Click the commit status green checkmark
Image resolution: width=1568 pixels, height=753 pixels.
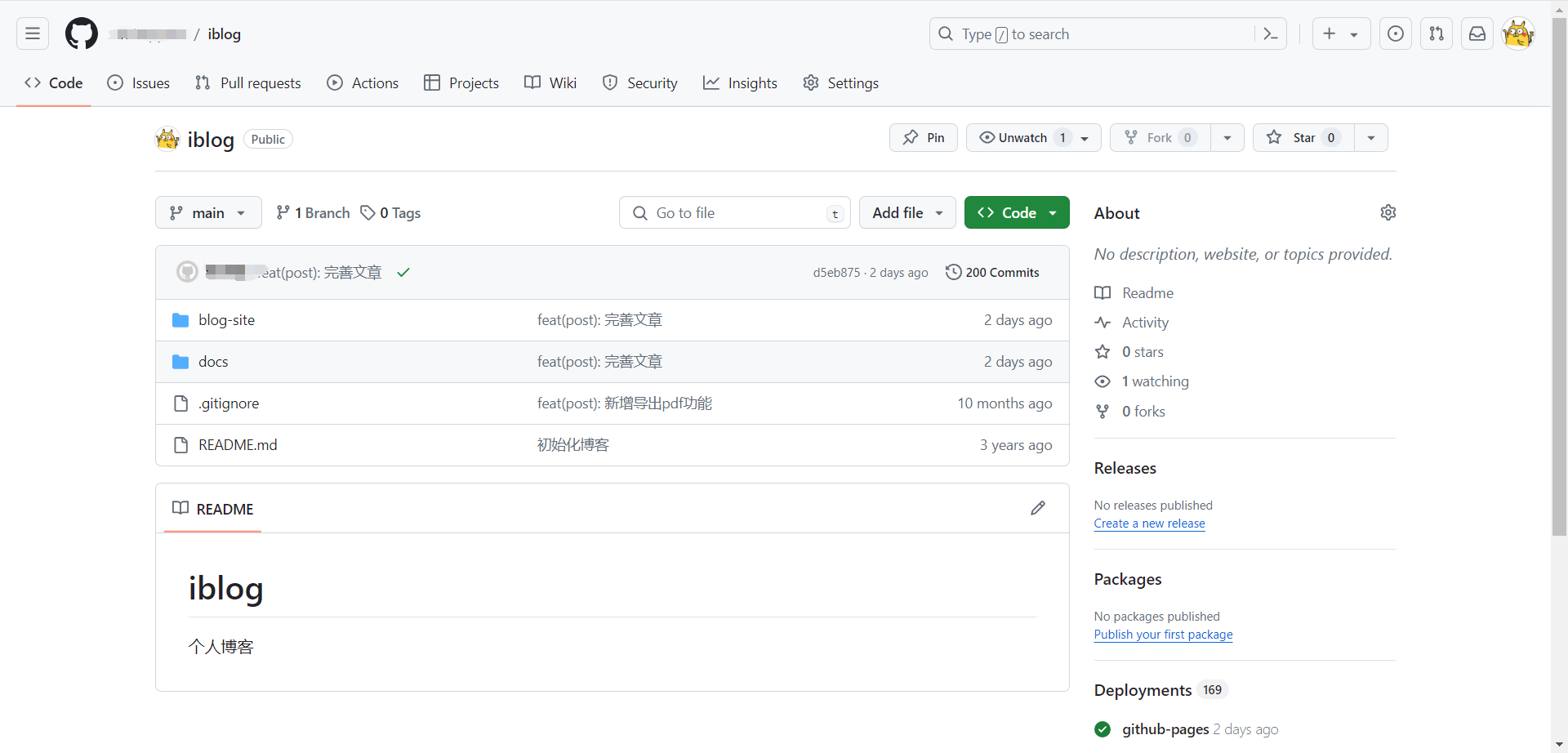pos(403,272)
